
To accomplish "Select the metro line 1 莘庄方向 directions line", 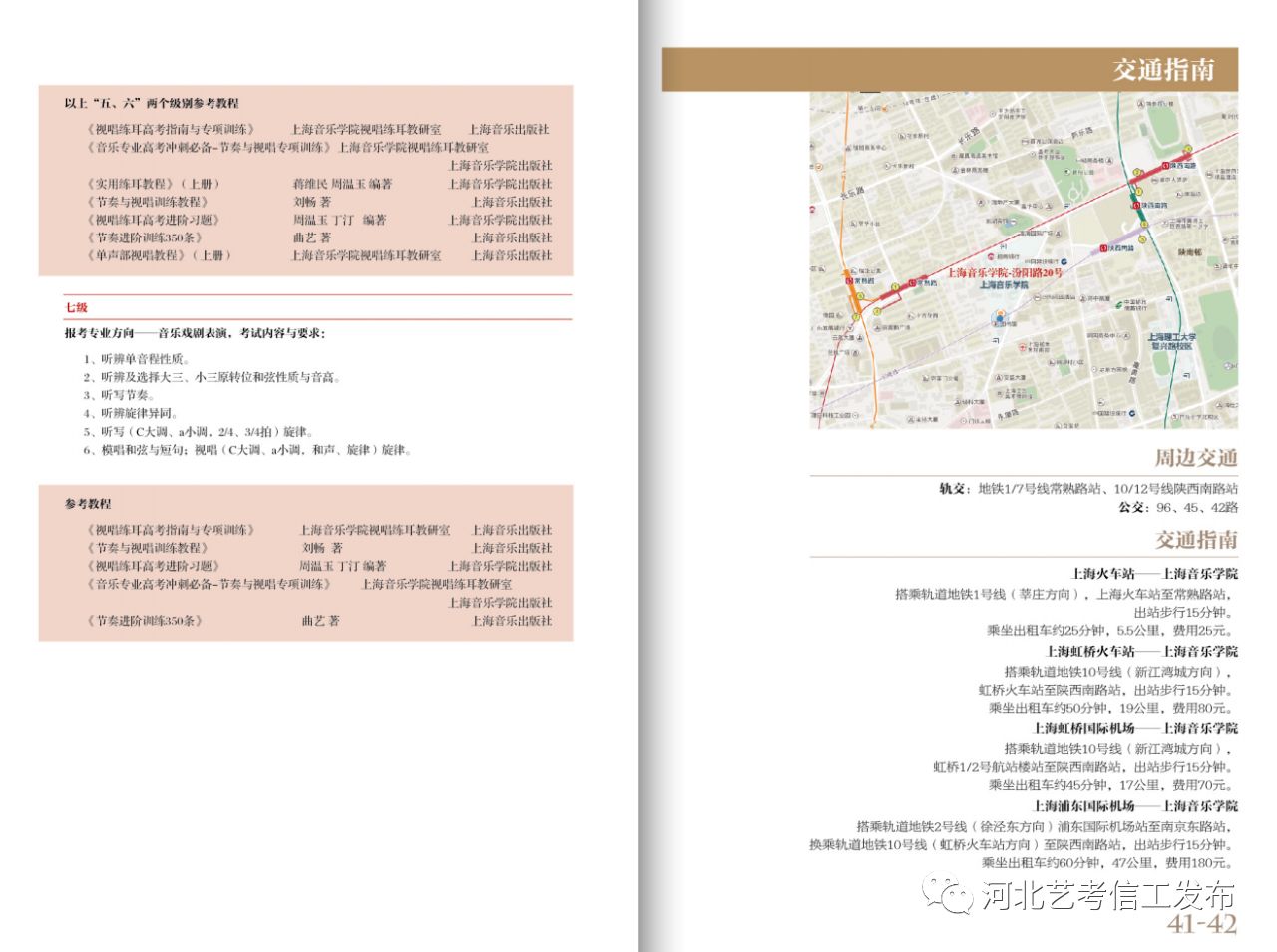I will point(1064,594).
